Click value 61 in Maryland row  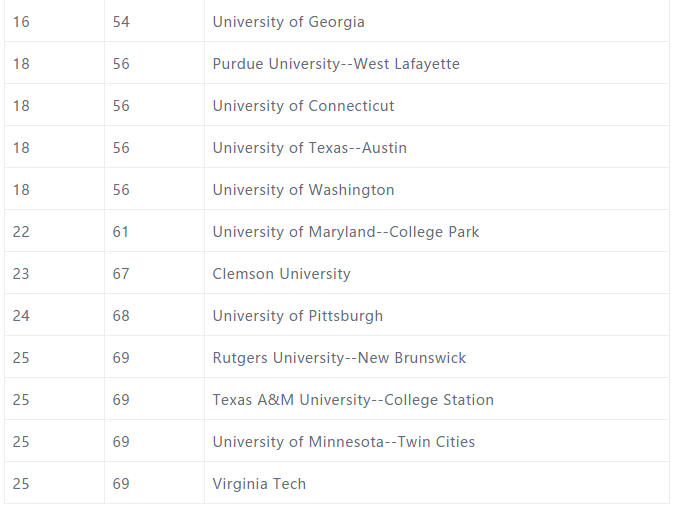pos(121,232)
